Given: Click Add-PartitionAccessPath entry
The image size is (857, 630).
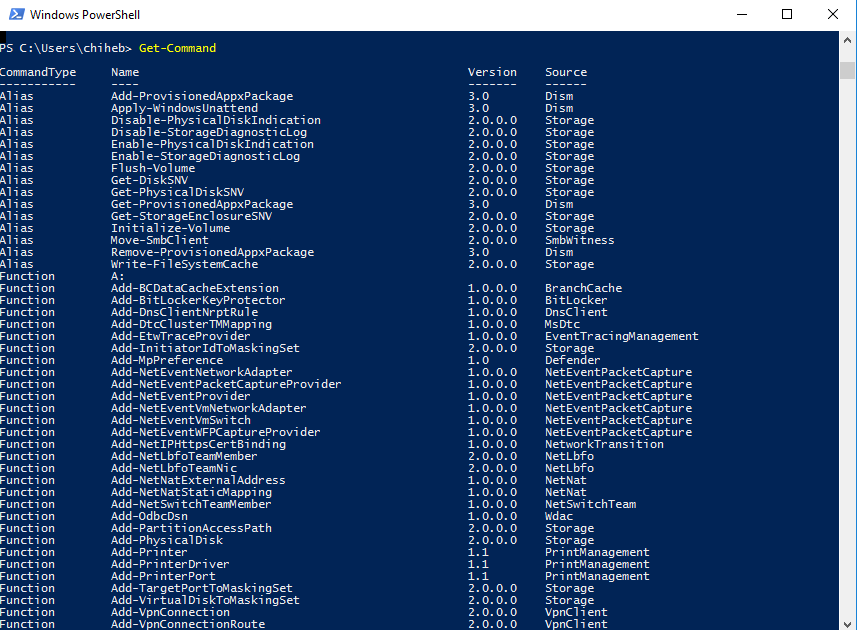Looking at the screenshot, I should coord(191,529).
